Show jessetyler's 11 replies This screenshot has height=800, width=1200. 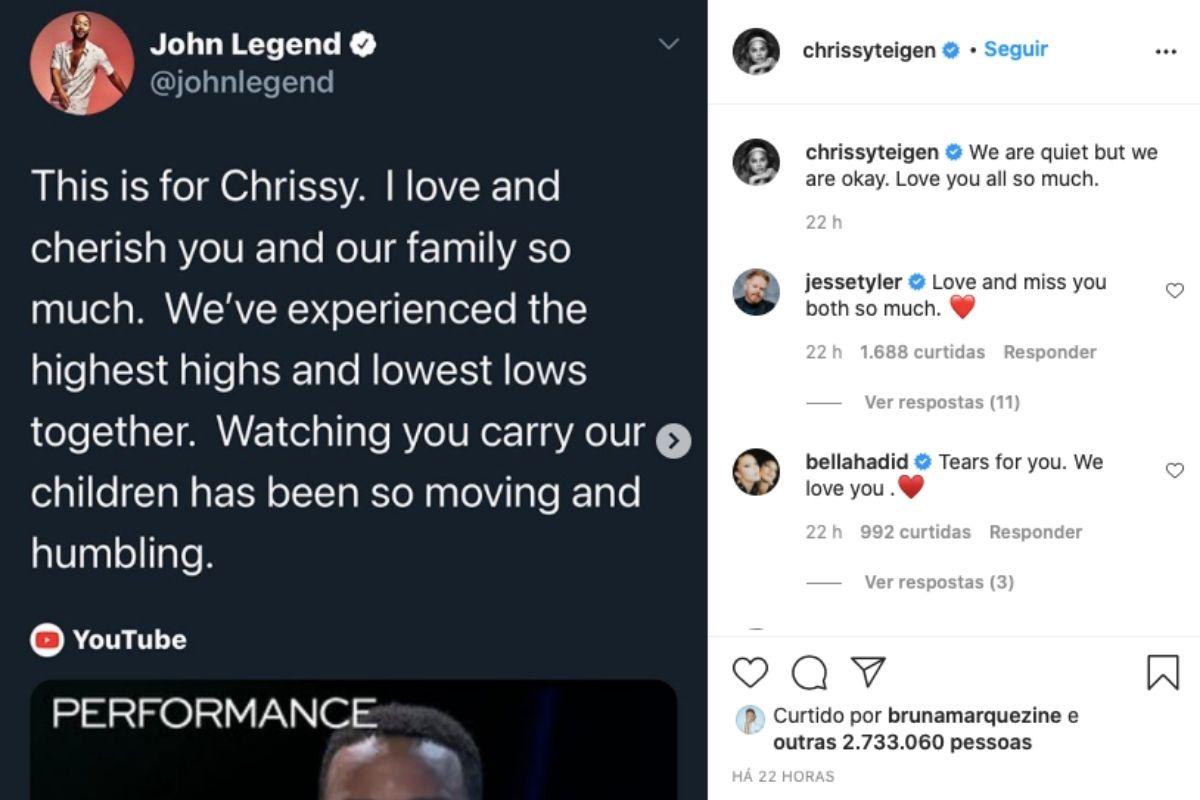941,402
